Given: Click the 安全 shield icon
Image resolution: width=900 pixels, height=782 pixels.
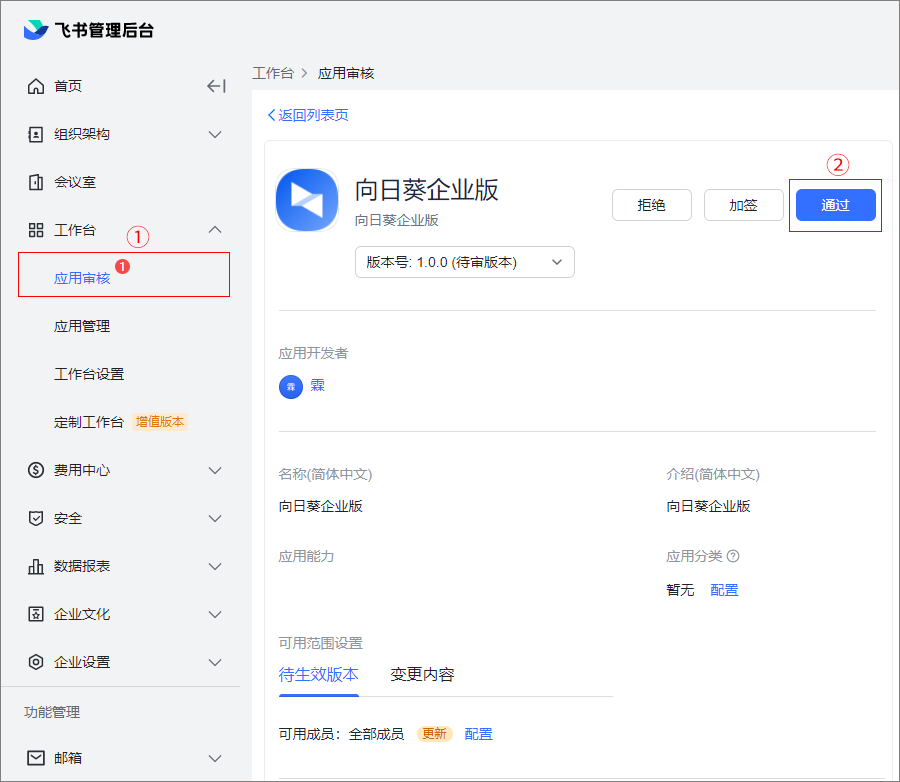Looking at the screenshot, I should click(36, 518).
